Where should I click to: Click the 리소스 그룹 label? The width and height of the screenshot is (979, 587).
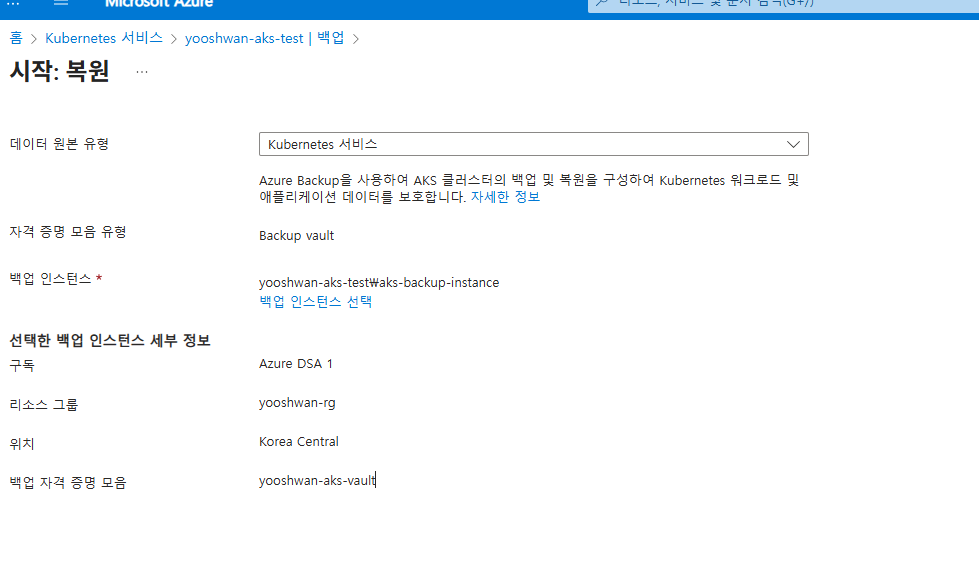[x=44, y=405]
